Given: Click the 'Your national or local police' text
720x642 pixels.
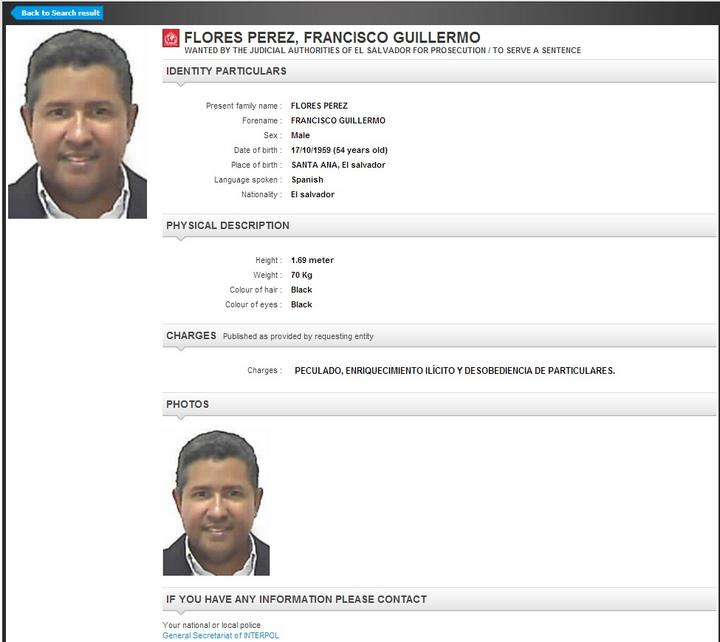Looking at the screenshot, I should (x=213, y=625).
